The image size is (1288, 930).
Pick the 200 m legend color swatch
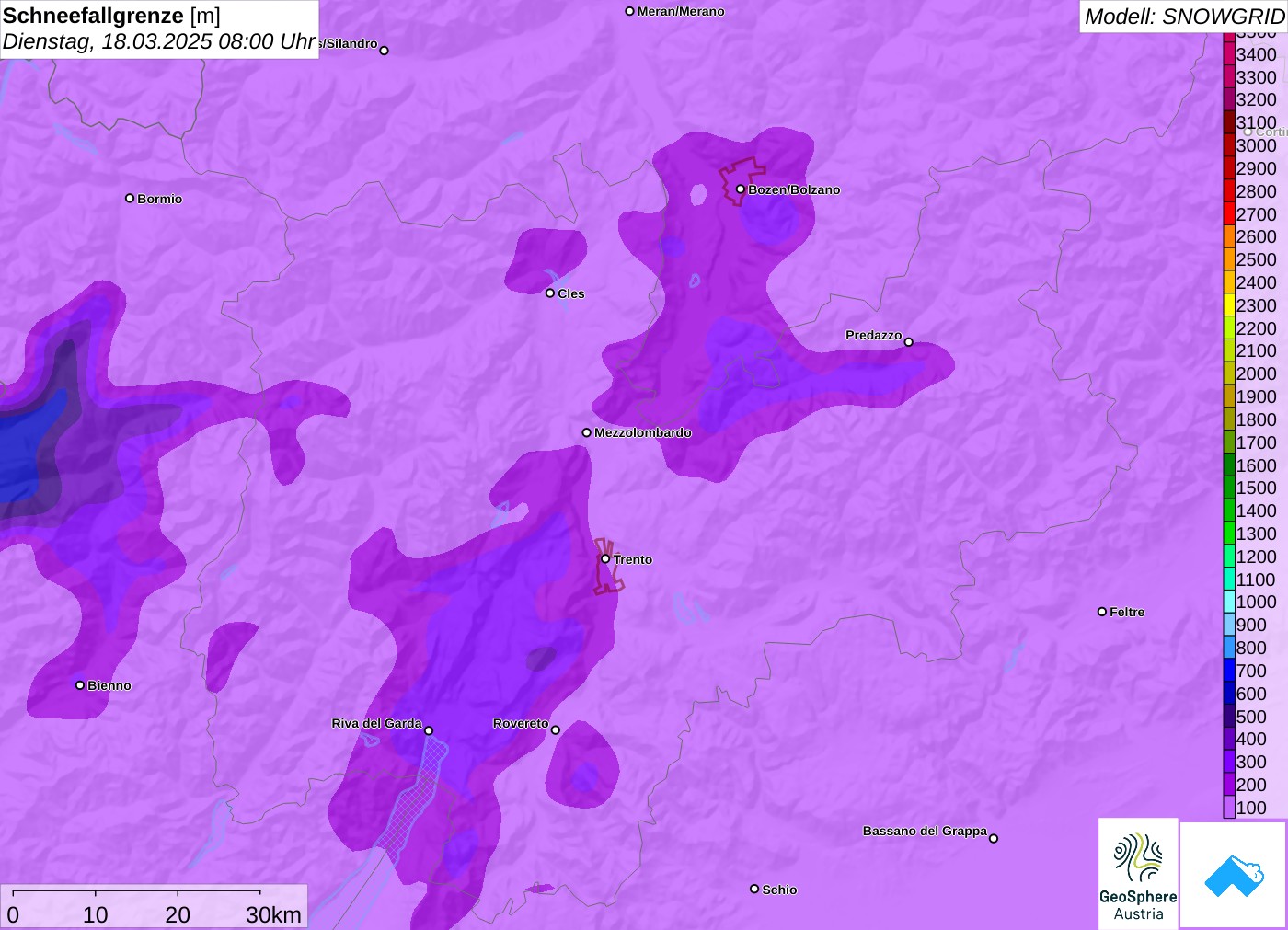coord(1229,785)
